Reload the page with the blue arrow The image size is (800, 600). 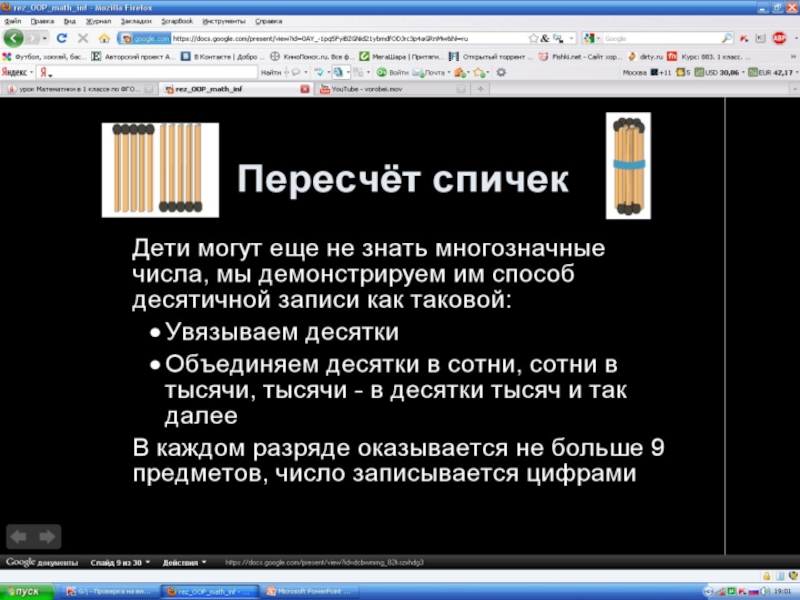point(62,38)
